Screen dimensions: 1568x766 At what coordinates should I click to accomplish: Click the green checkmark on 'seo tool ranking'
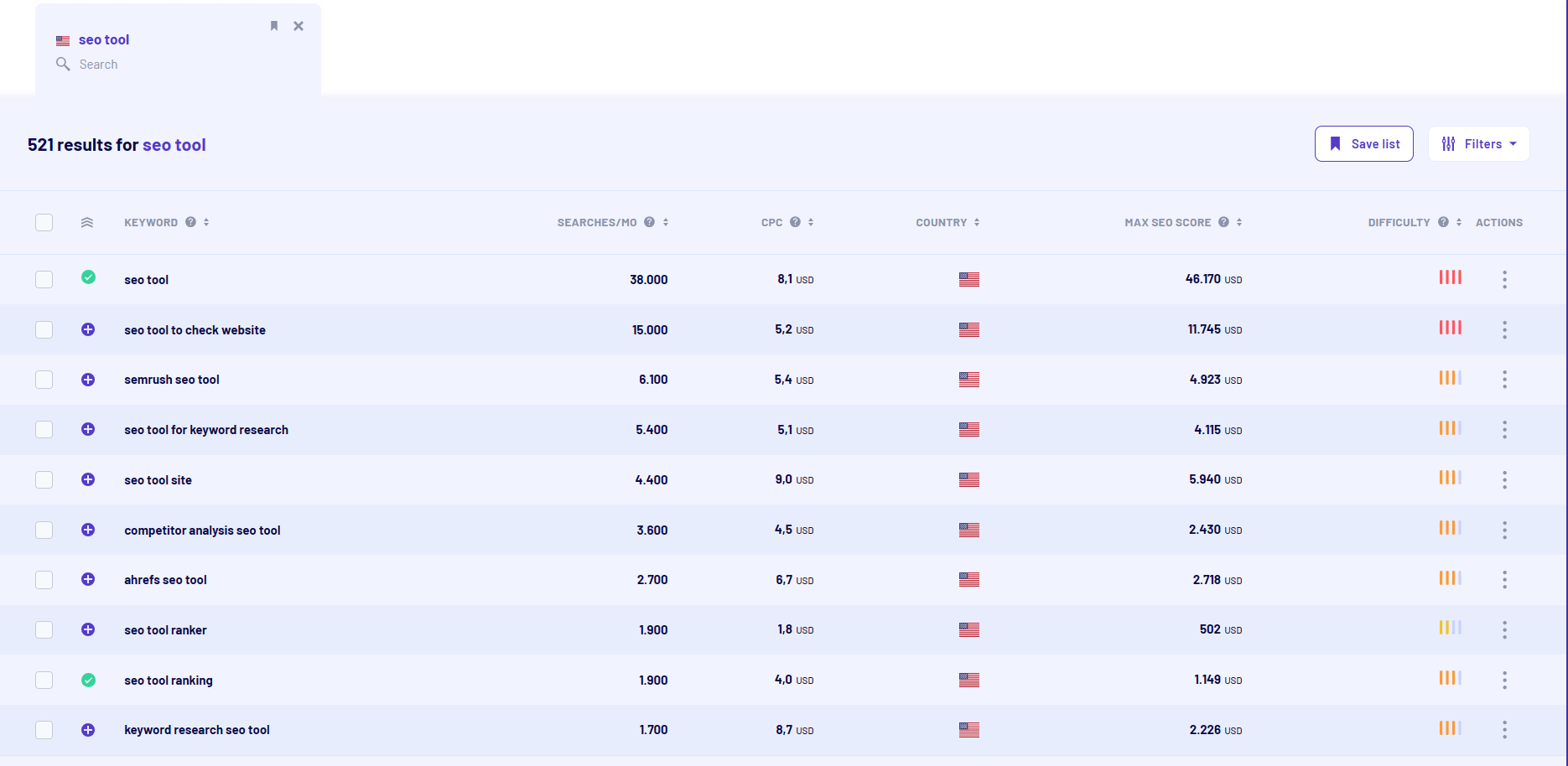[x=88, y=680]
